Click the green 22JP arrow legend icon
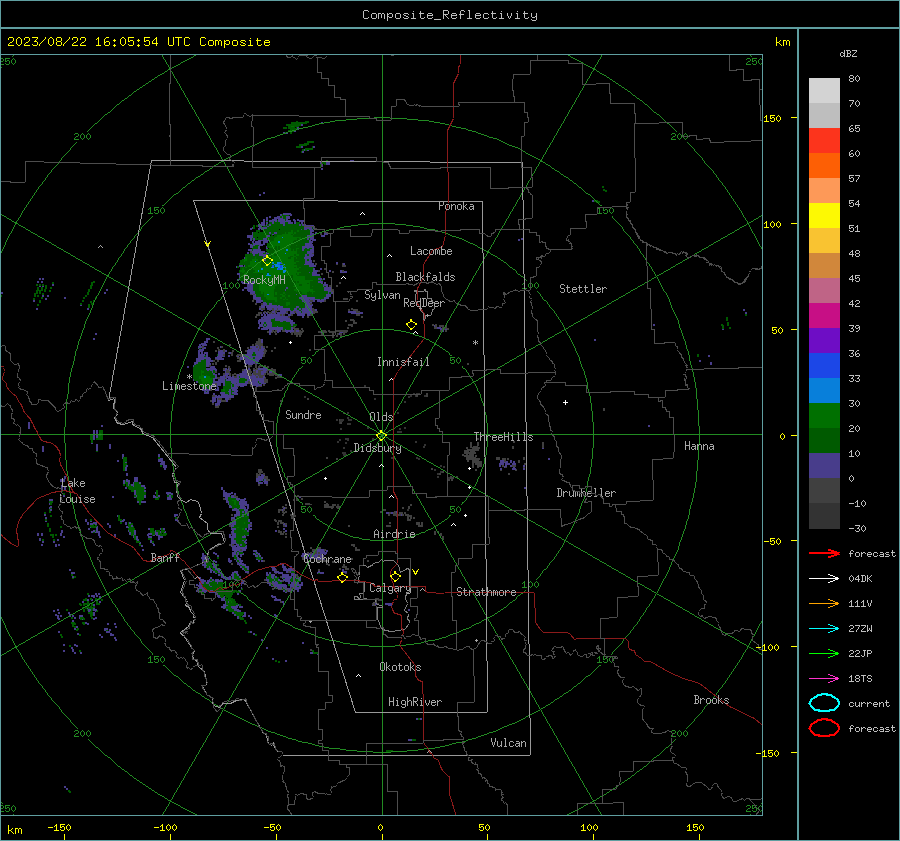Image resolution: width=900 pixels, height=841 pixels. tap(824, 653)
